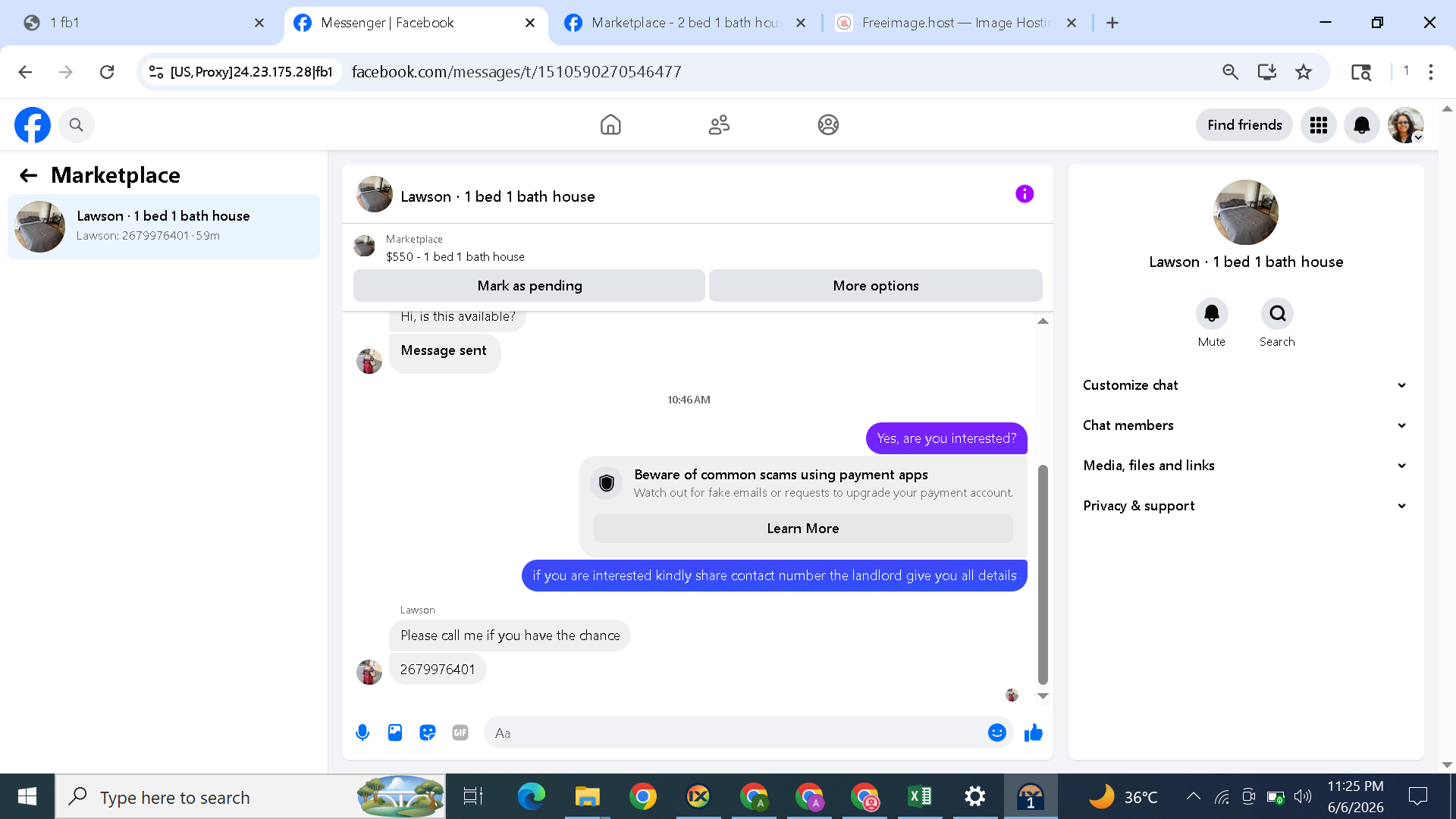Open browser zoom magnifier in address bar
Viewport: 1456px width, 819px height.
(x=1230, y=72)
